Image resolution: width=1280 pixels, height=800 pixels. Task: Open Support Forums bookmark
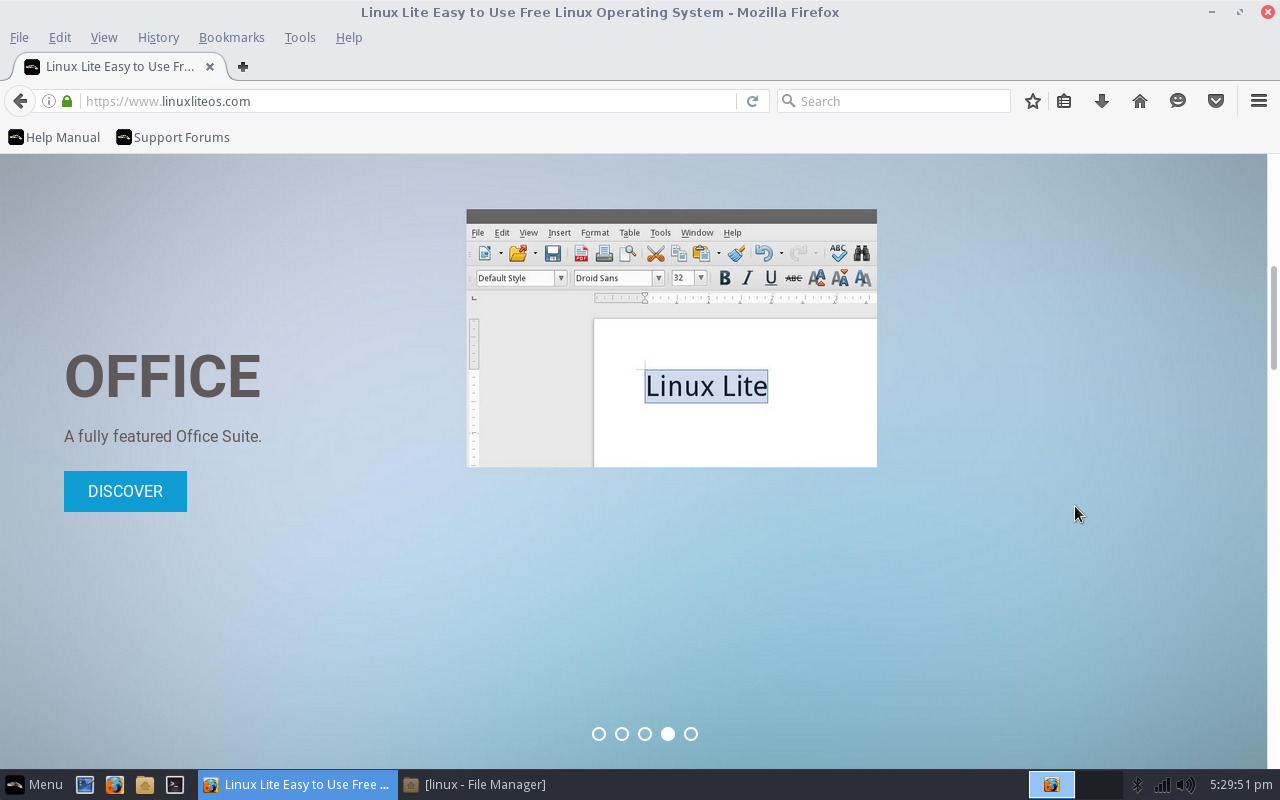click(x=173, y=137)
